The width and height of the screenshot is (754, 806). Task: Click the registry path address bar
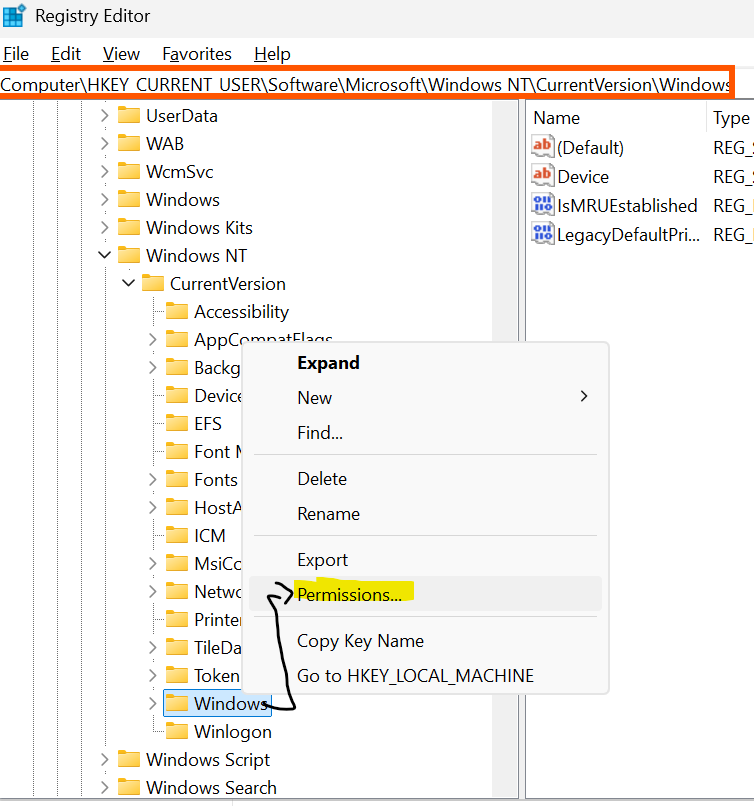pos(366,84)
